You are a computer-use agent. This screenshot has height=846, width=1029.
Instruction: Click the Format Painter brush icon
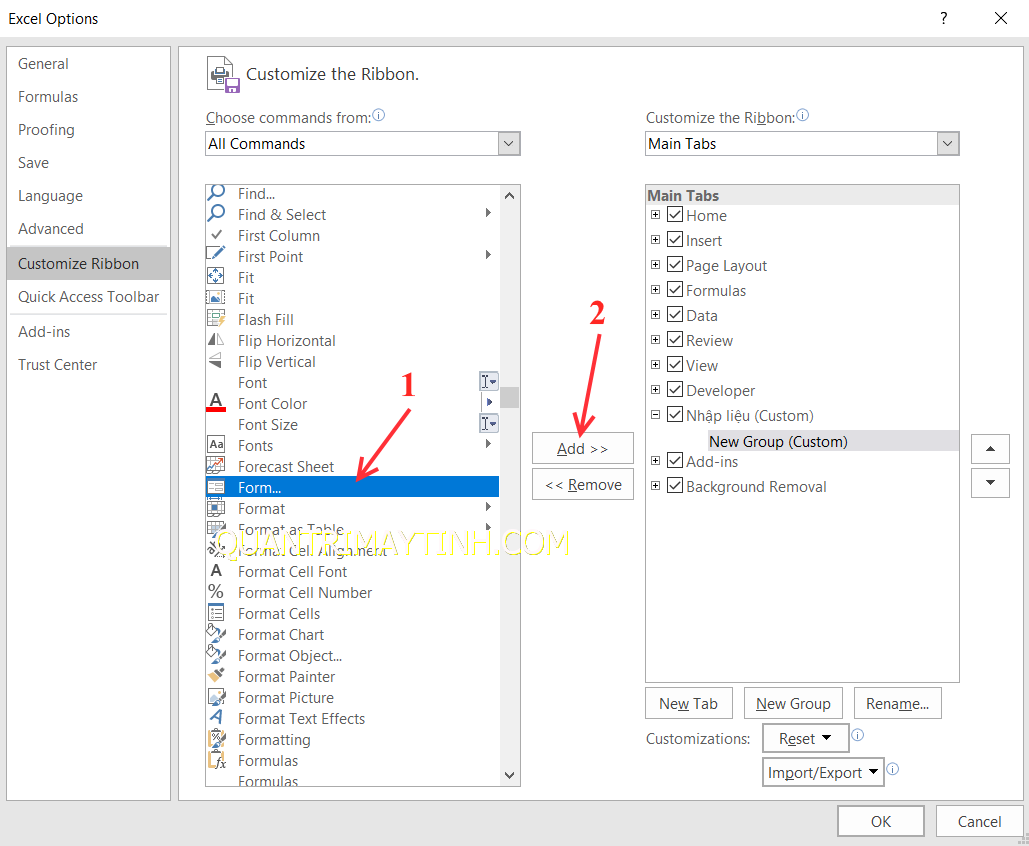tap(216, 675)
